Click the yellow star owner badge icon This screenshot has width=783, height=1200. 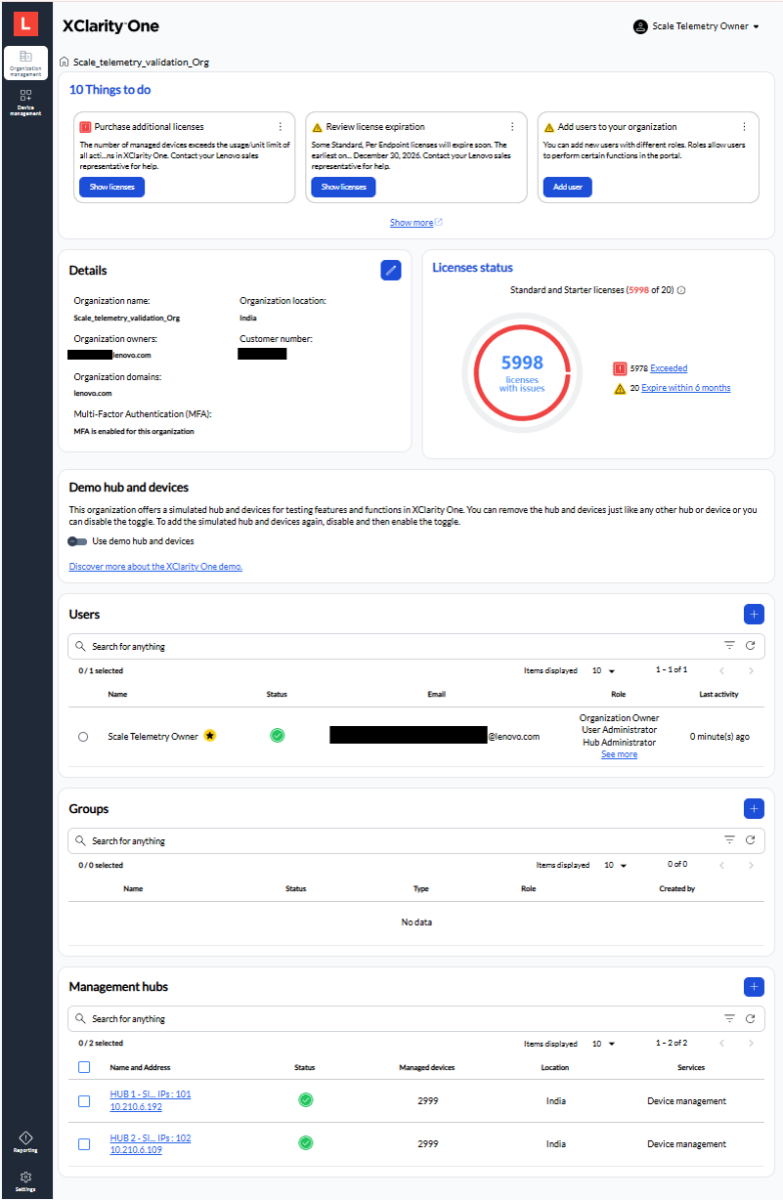[x=210, y=736]
